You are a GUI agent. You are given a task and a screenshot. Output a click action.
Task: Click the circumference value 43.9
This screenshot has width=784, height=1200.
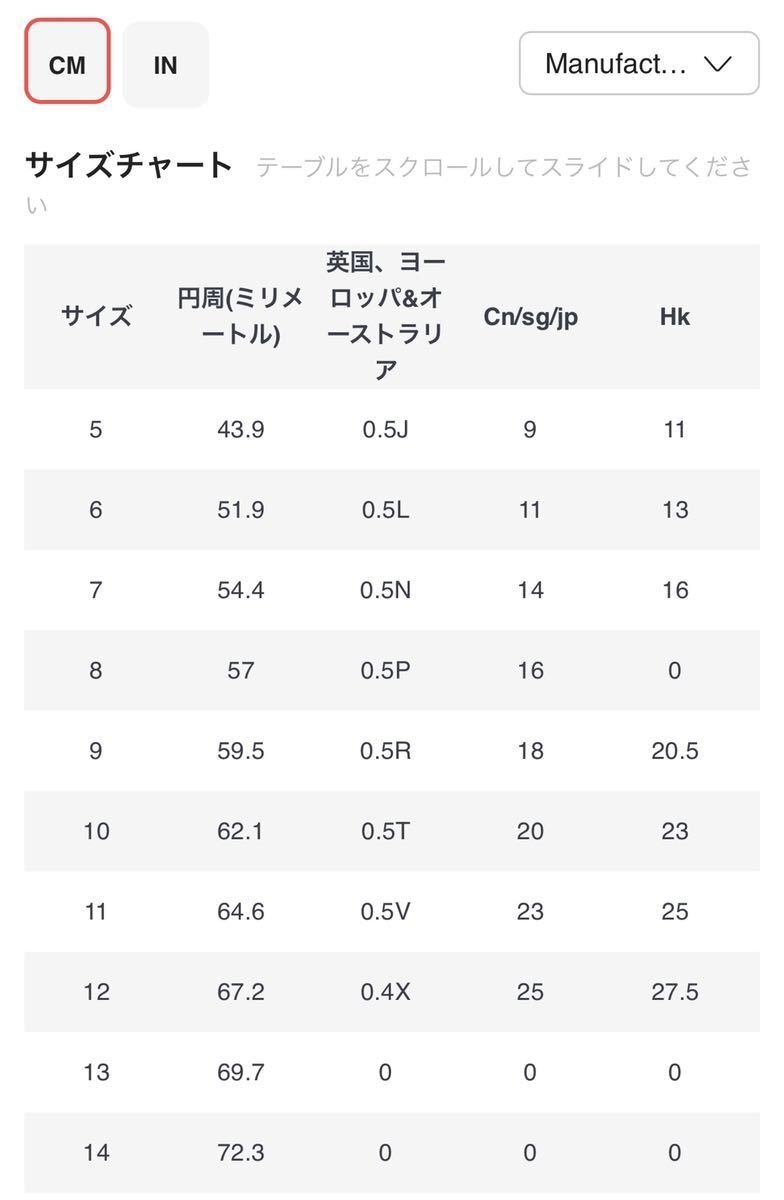[x=241, y=429]
